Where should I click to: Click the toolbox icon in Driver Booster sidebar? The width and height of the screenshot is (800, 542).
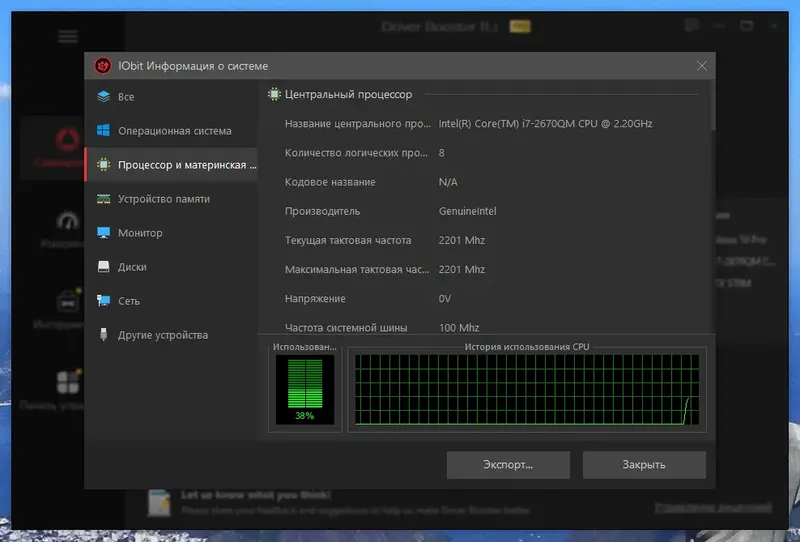click(x=68, y=301)
